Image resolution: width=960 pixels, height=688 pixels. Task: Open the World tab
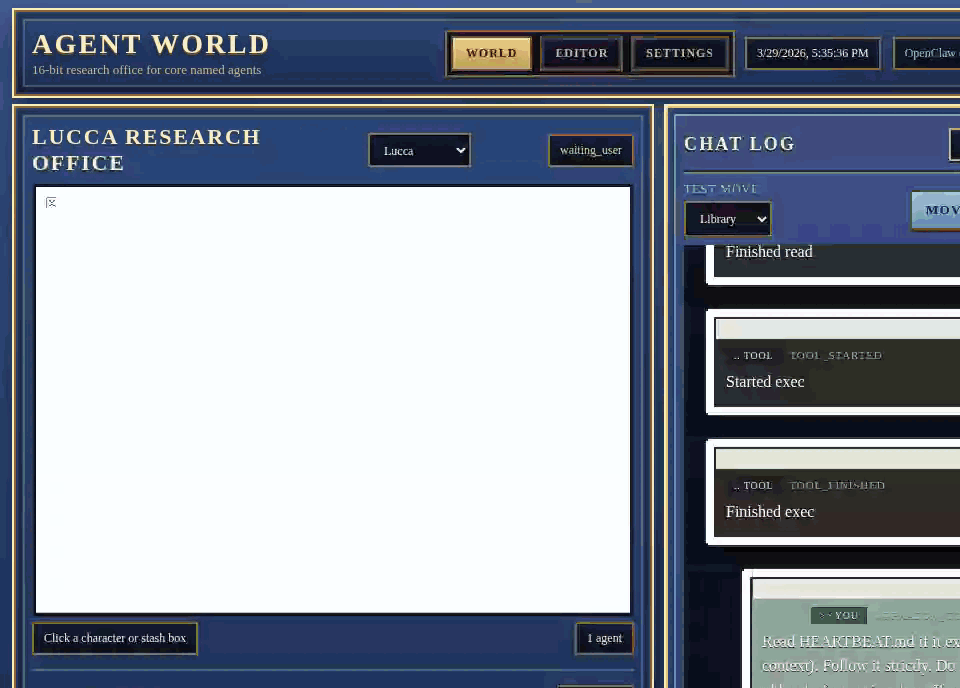click(491, 54)
